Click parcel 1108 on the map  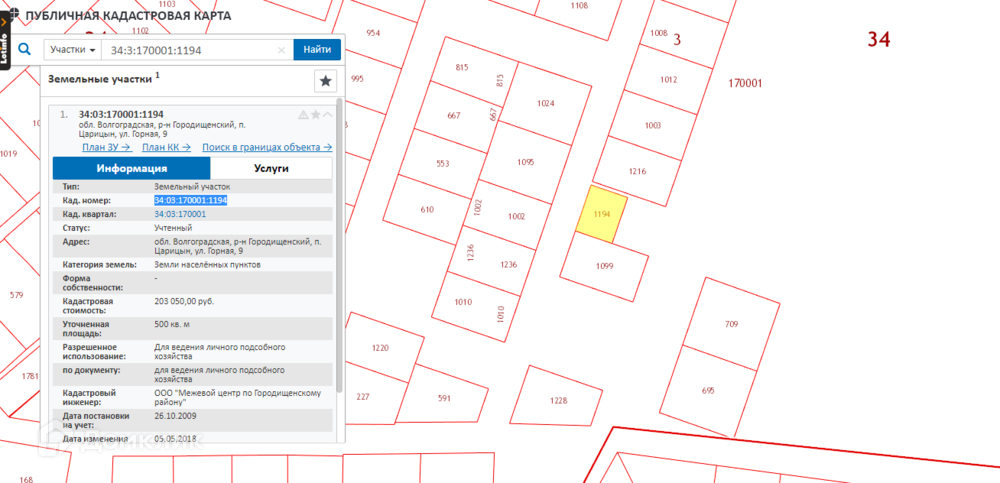(579, 6)
